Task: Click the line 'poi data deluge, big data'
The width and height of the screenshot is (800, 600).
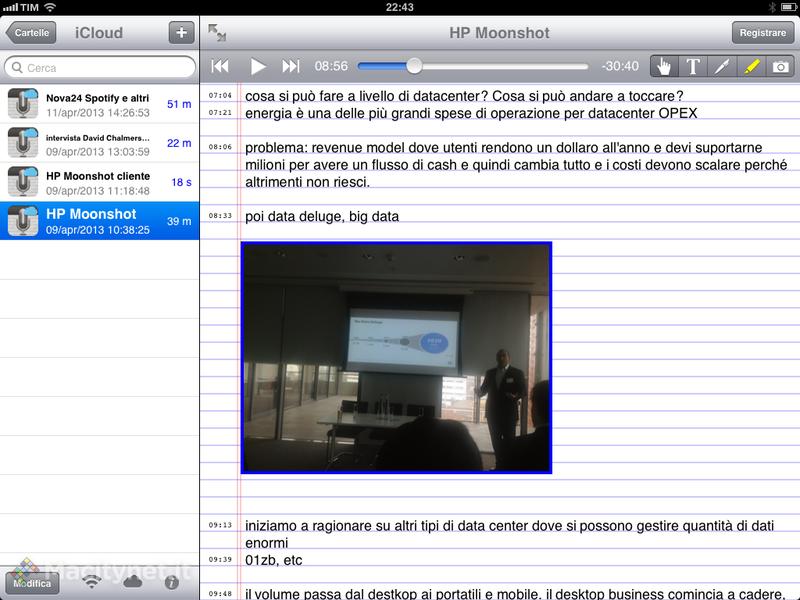Action: (x=322, y=216)
